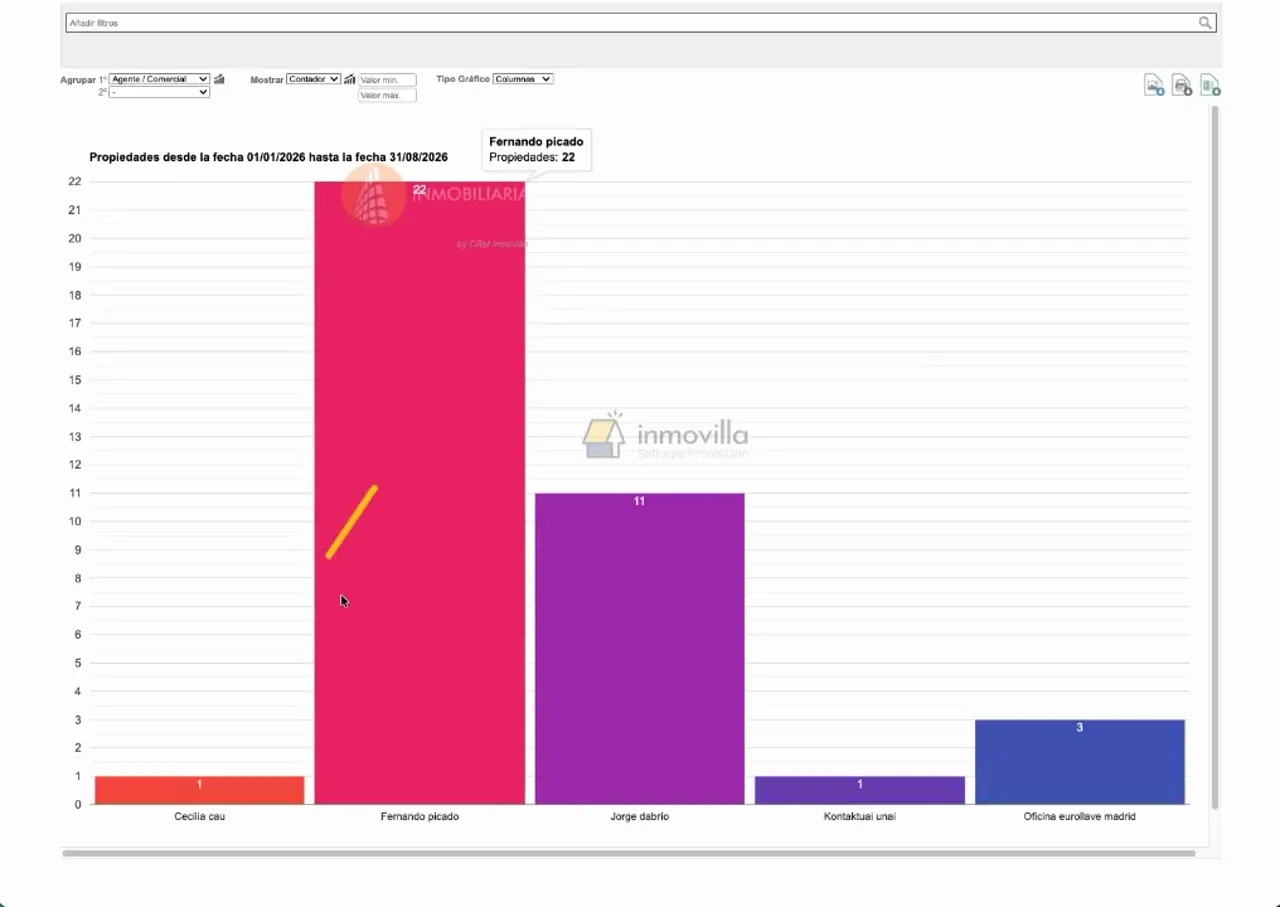Download the chart as an image
1280x907 pixels.
click(x=1154, y=85)
